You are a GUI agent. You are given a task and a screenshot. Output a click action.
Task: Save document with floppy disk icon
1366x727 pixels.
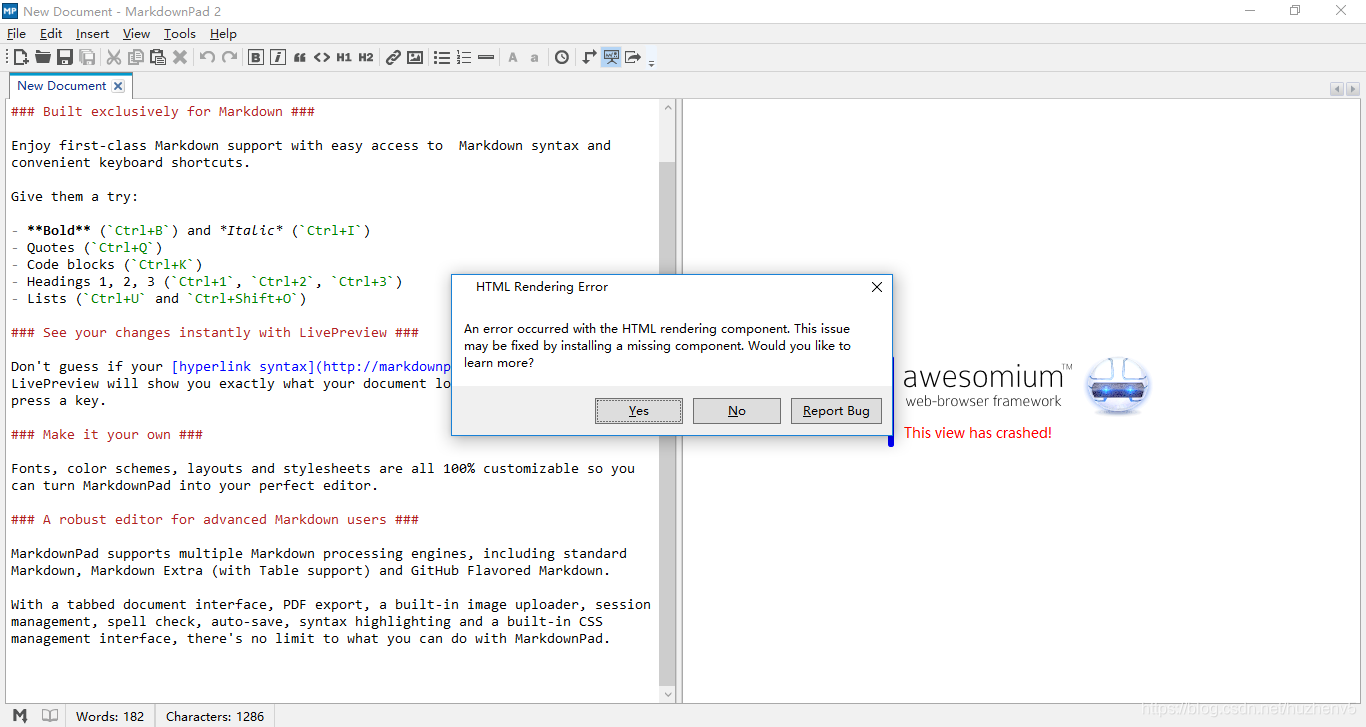point(65,57)
